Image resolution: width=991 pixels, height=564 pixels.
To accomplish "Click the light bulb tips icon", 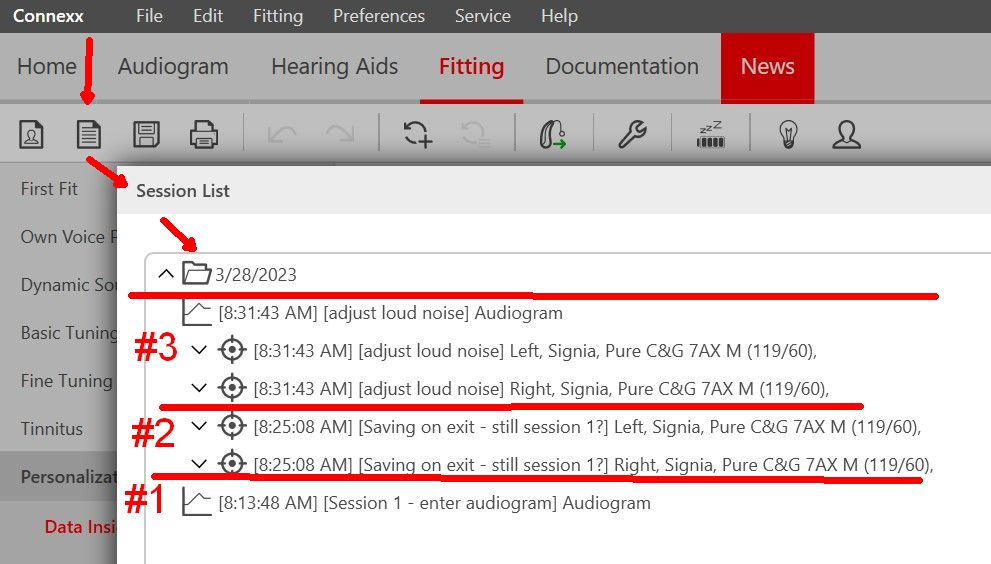I will click(x=788, y=134).
